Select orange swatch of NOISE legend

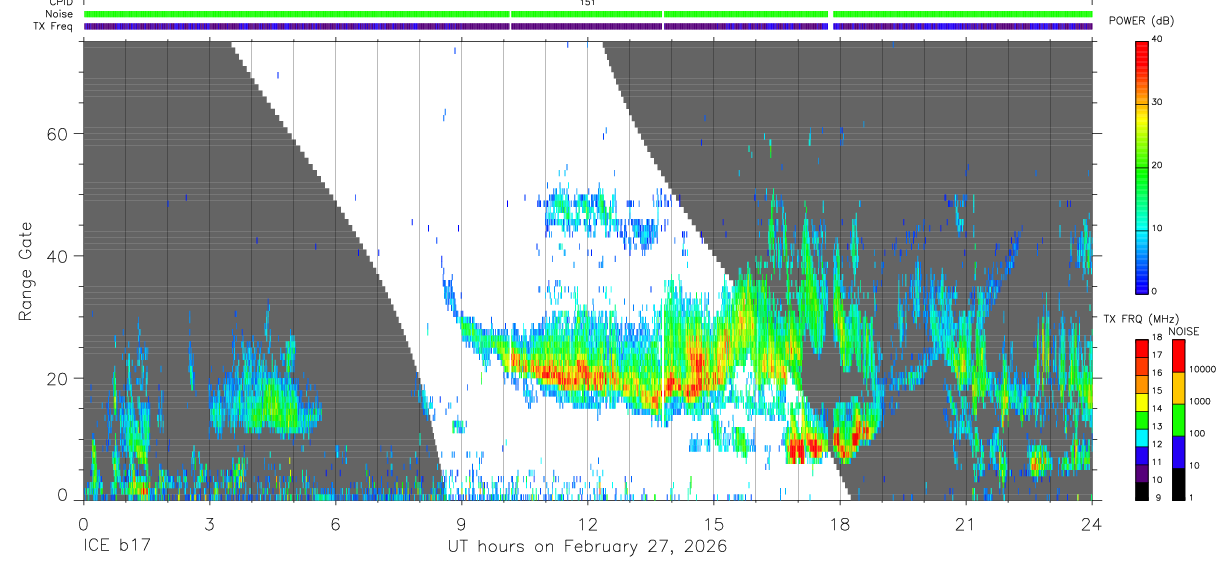coord(1178,388)
